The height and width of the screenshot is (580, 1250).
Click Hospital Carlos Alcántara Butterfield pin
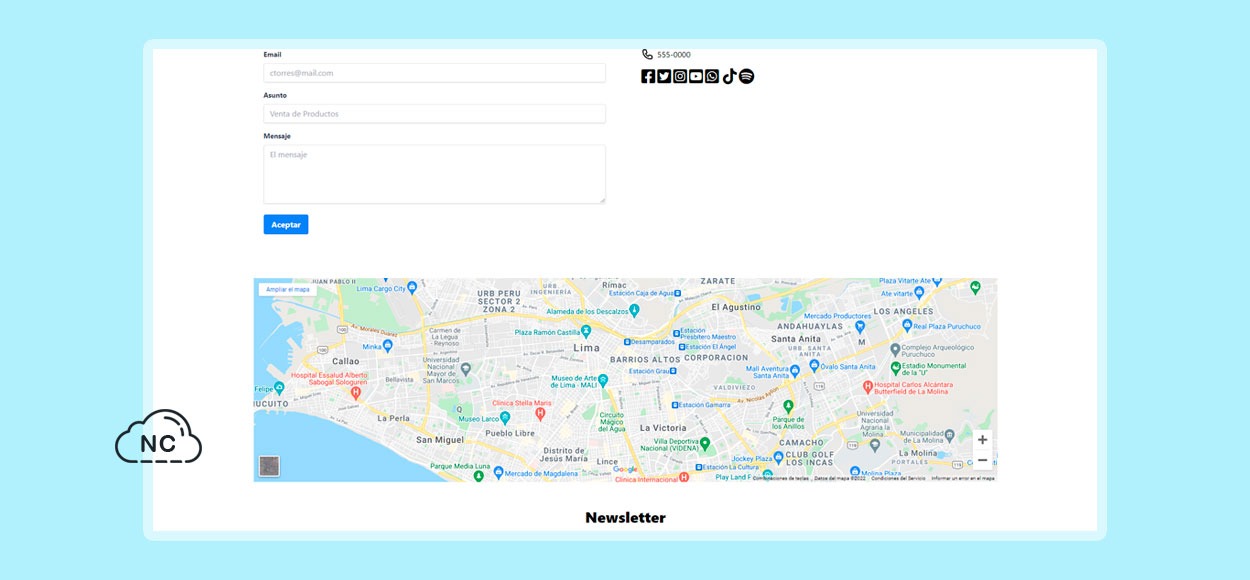click(868, 385)
